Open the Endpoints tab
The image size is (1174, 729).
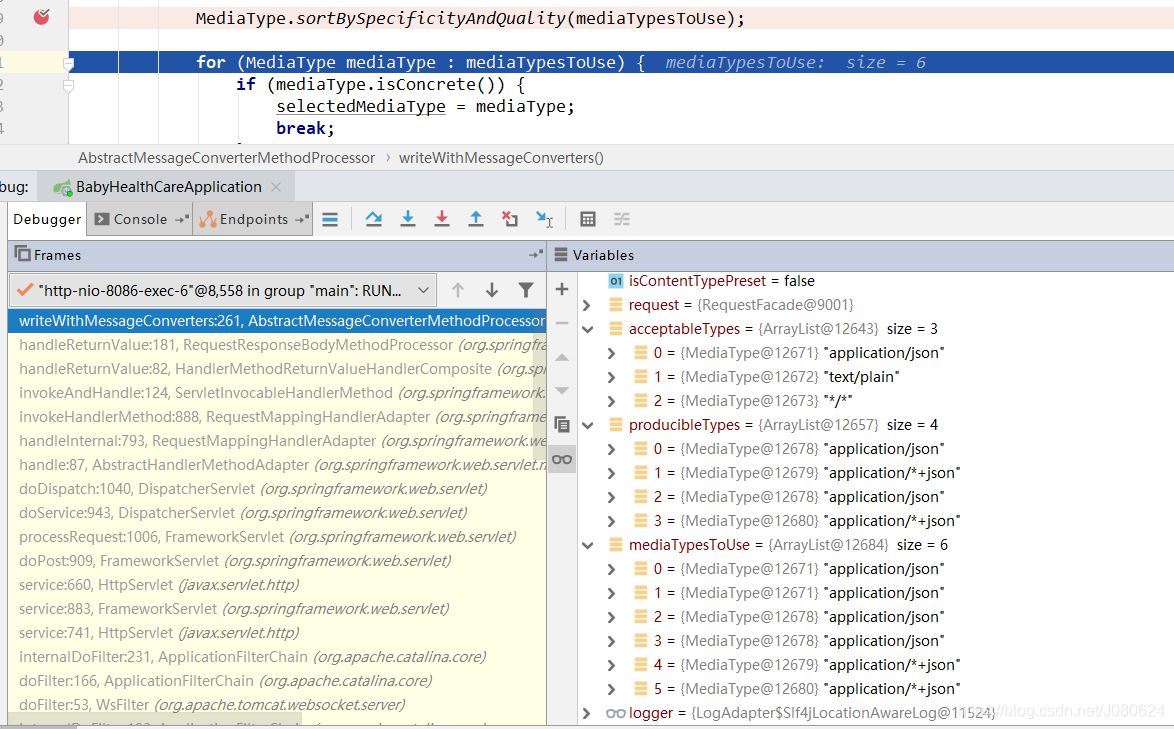tap(253, 219)
